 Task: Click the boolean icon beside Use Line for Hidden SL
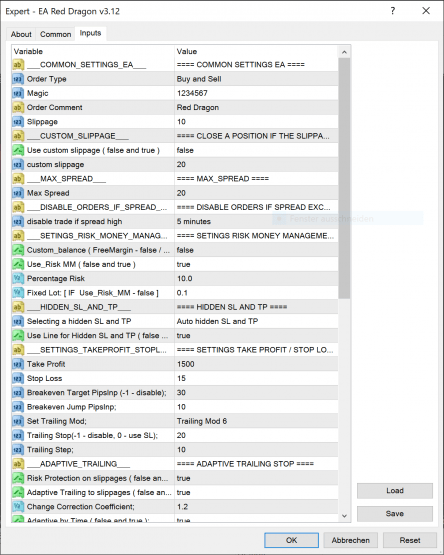pos(18,336)
